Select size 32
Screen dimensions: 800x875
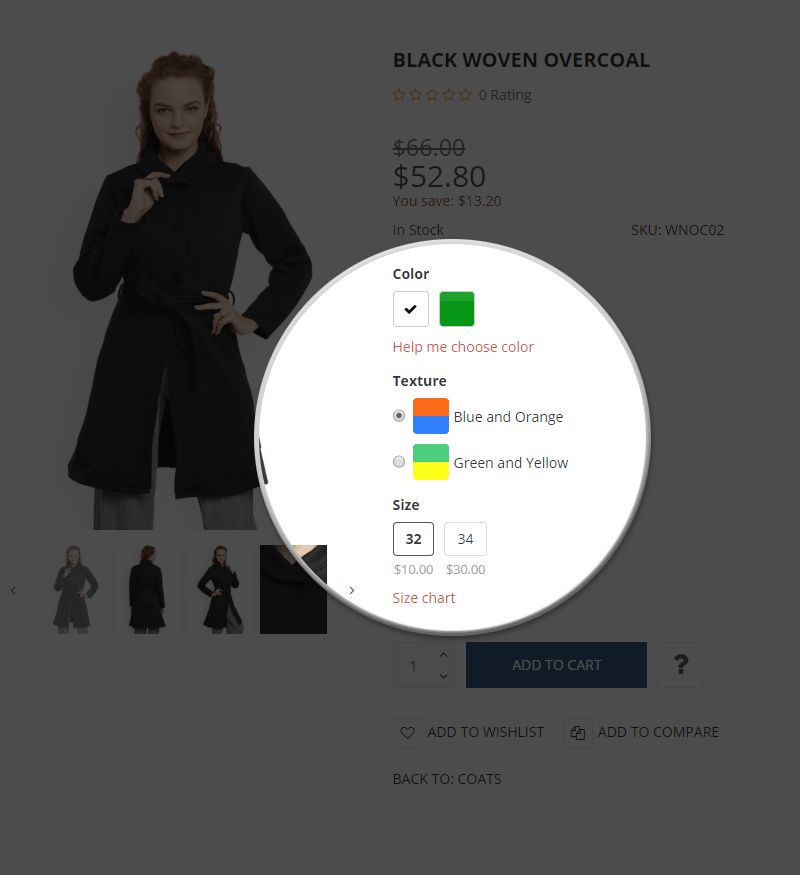pos(413,539)
